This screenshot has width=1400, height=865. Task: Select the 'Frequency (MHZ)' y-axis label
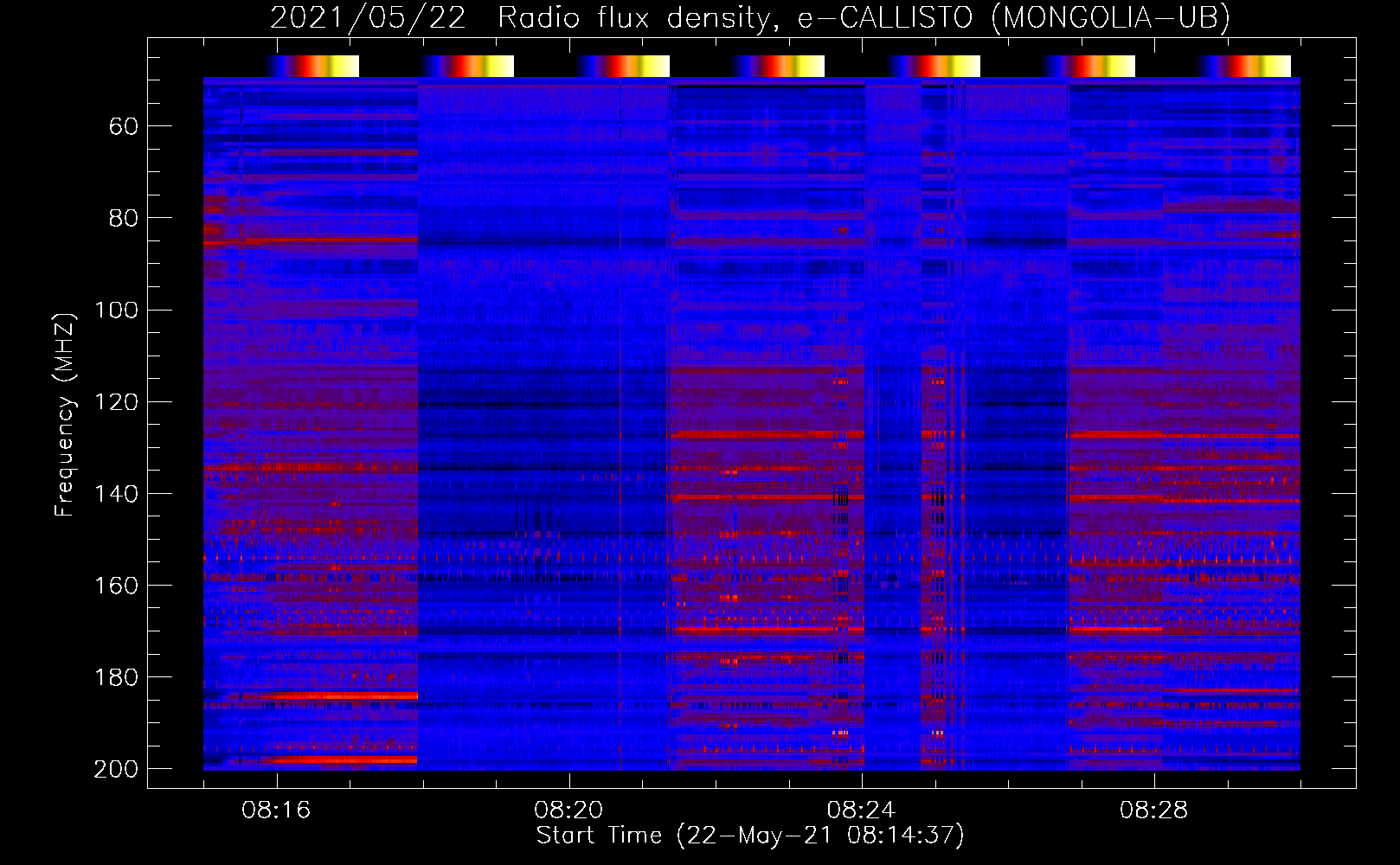tap(65, 414)
